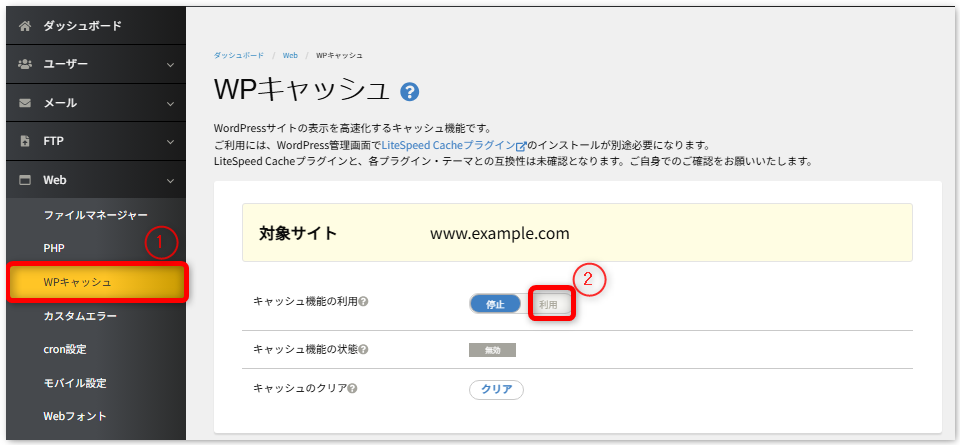Click the WPキャッシュ breadcrumb text
Image resolution: width=960 pixels, height=445 pixels.
point(339,55)
